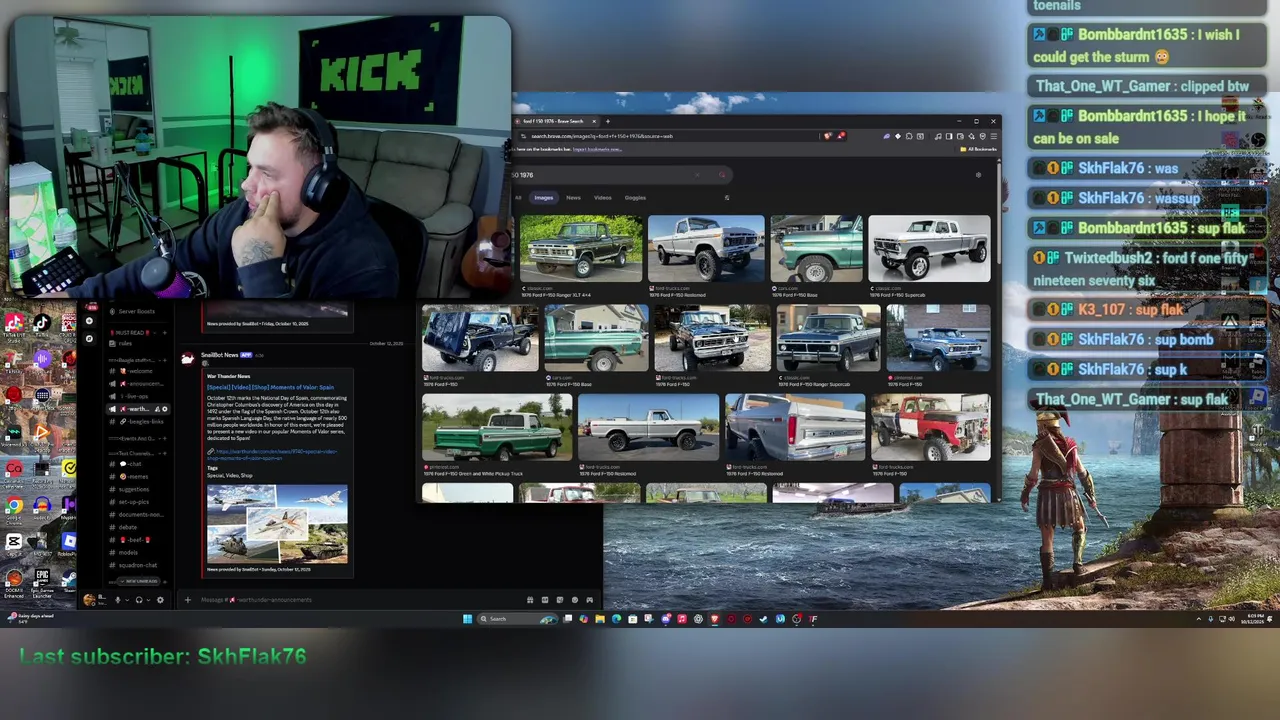Open Microsoft Edge from the taskbar
The width and height of the screenshot is (1280, 720).
tap(616, 619)
